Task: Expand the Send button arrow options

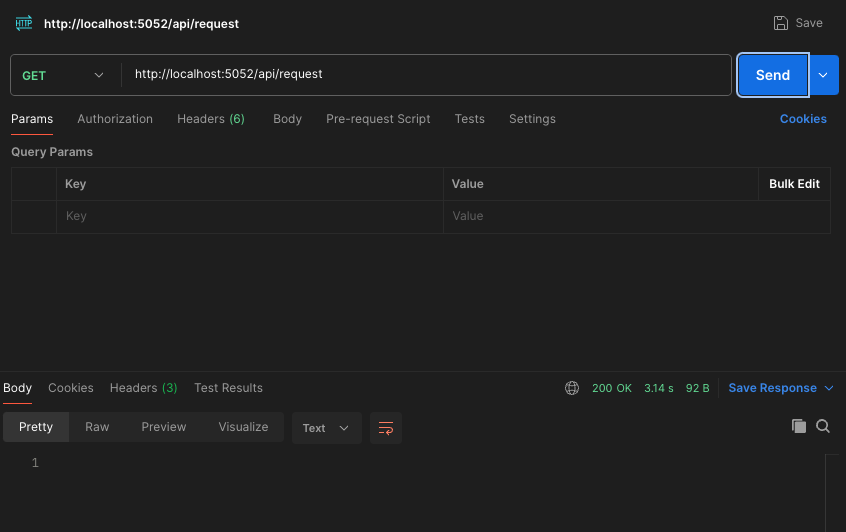Action: click(823, 75)
